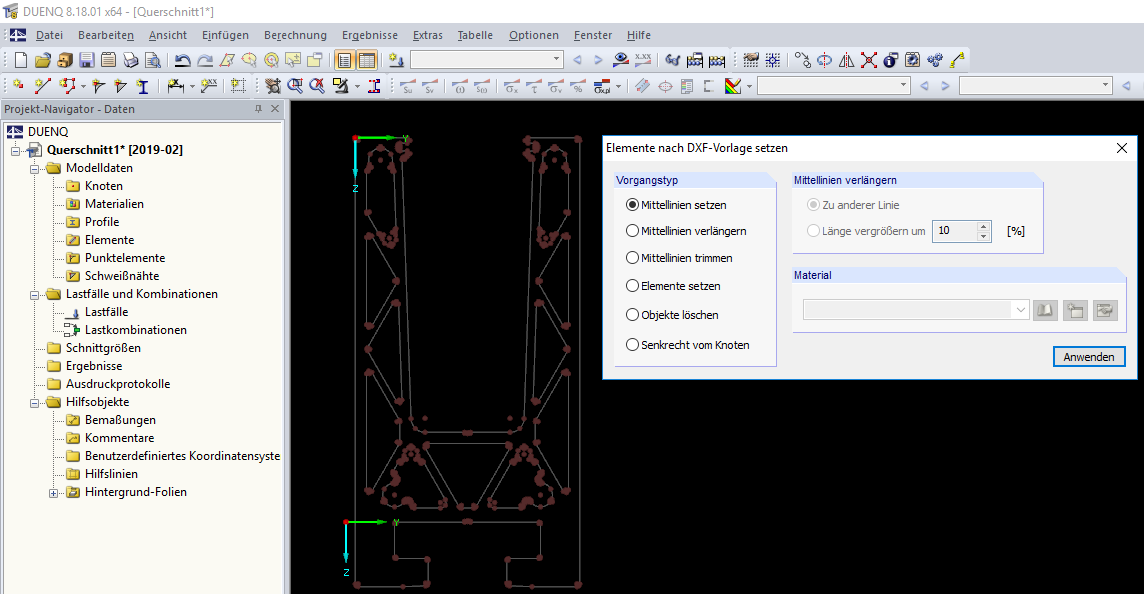Viewport: 1144px width, 594px height.
Task: Pin the Projekt-Navigator panel
Action: [258, 109]
